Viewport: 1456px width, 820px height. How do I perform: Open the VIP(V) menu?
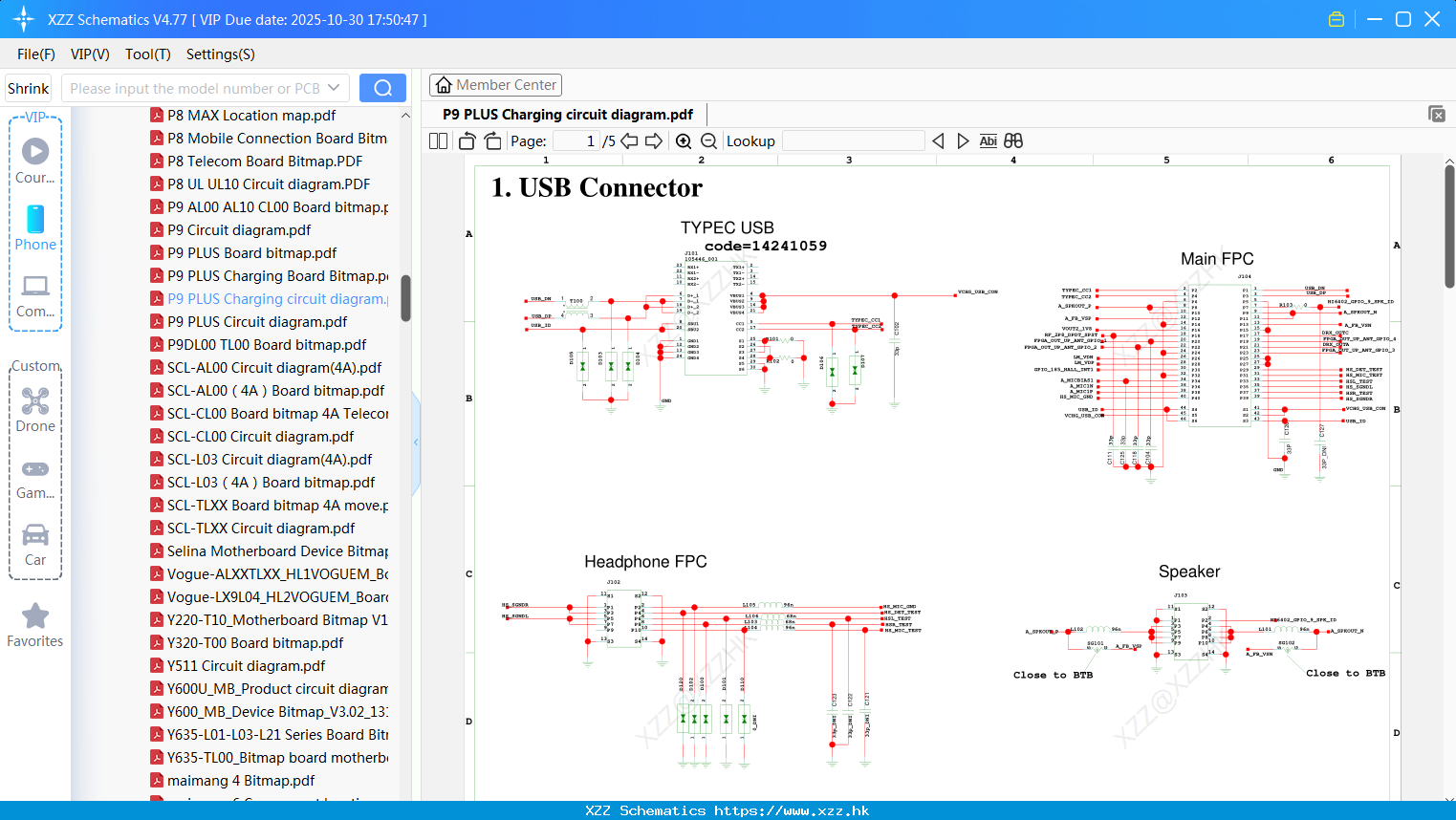90,54
